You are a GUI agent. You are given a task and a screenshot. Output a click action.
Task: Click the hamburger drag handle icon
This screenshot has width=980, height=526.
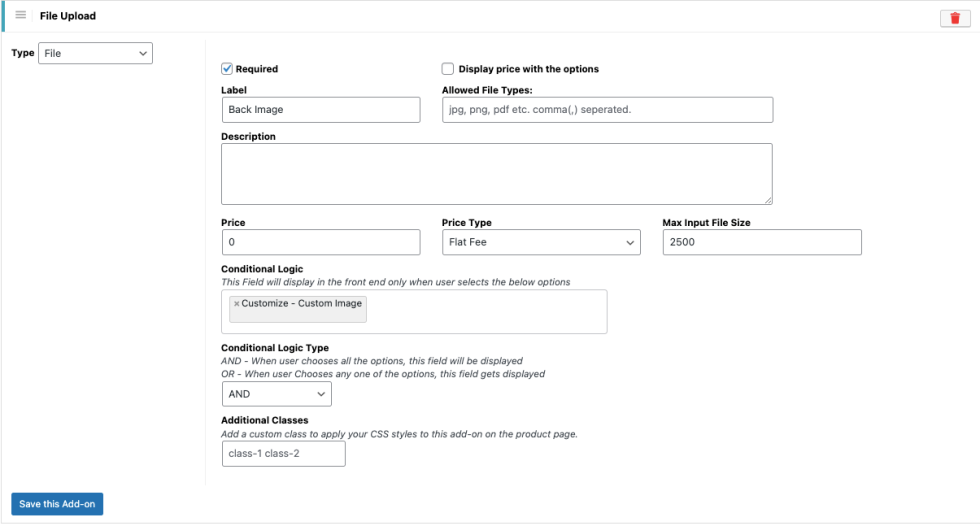point(21,16)
